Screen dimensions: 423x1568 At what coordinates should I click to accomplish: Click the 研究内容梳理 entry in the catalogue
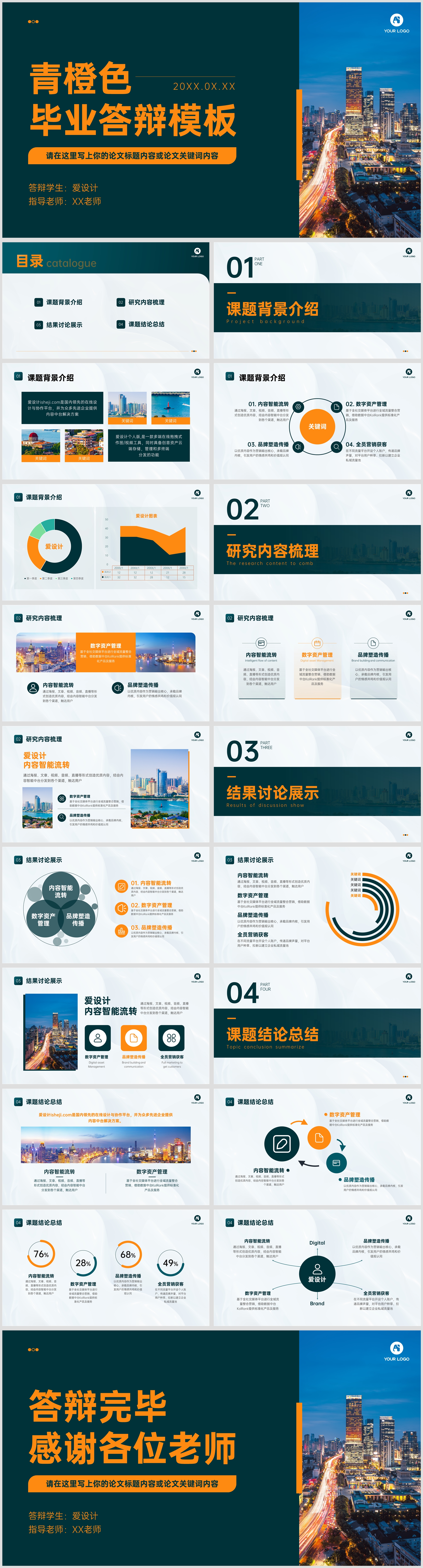tap(147, 303)
